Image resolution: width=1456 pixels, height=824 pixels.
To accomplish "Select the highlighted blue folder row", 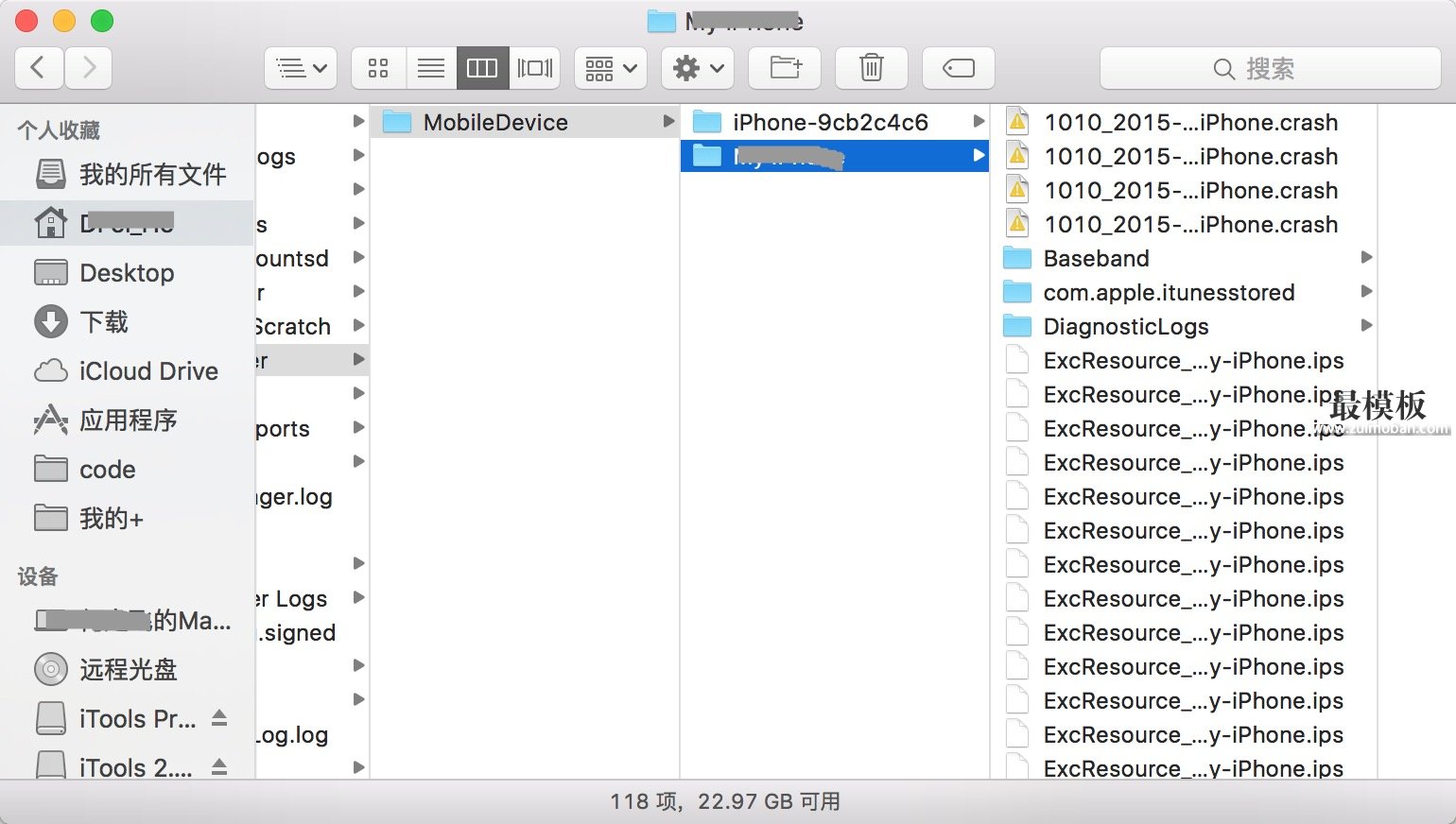I will tap(835, 156).
